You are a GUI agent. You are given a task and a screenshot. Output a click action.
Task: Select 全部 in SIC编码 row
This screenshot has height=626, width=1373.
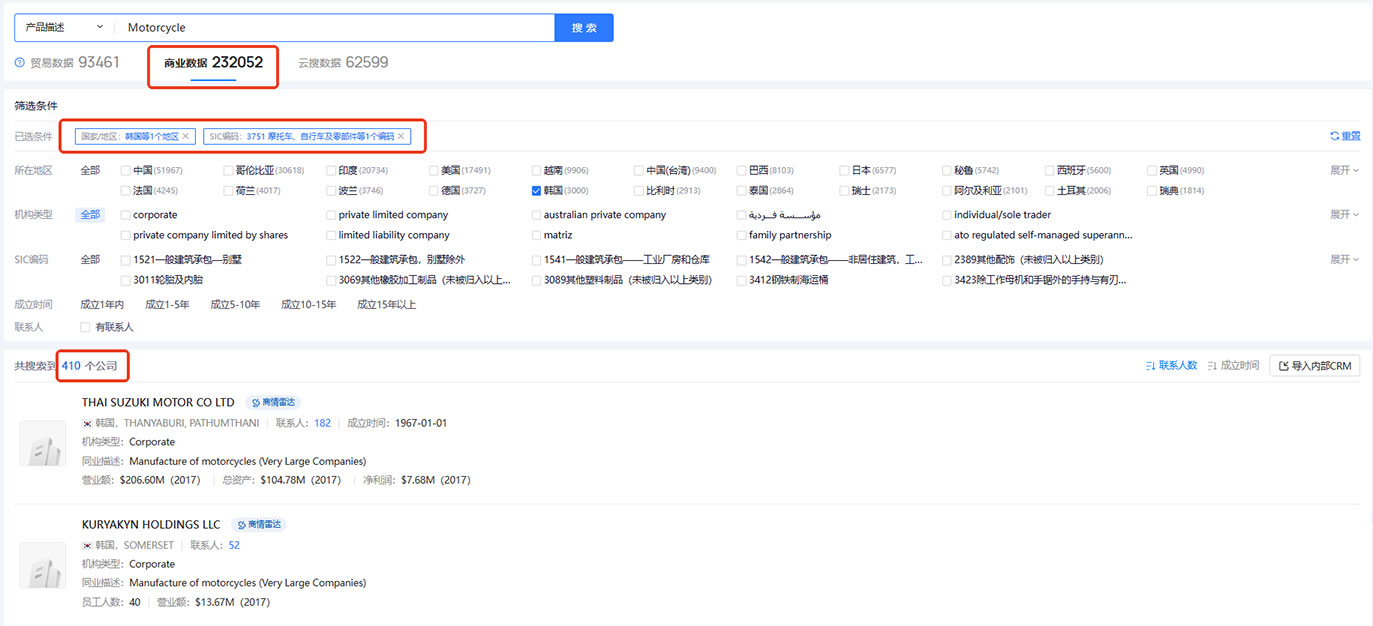point(90,260)
